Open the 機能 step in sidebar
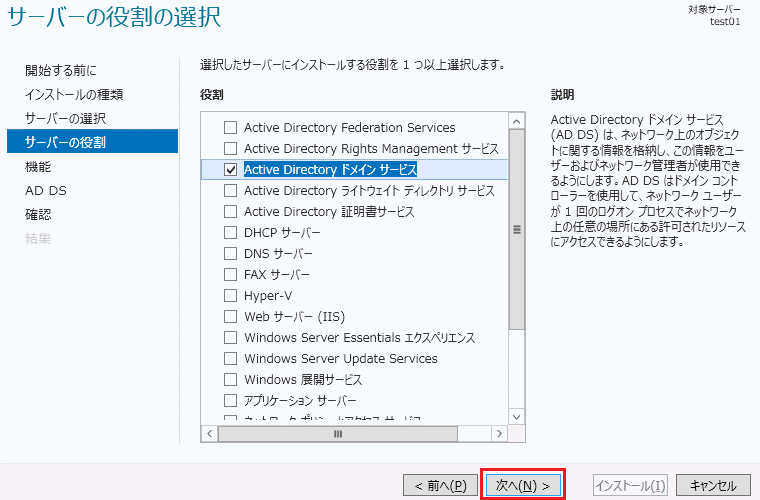The image size is (760, 500). (x=38, y=166)
